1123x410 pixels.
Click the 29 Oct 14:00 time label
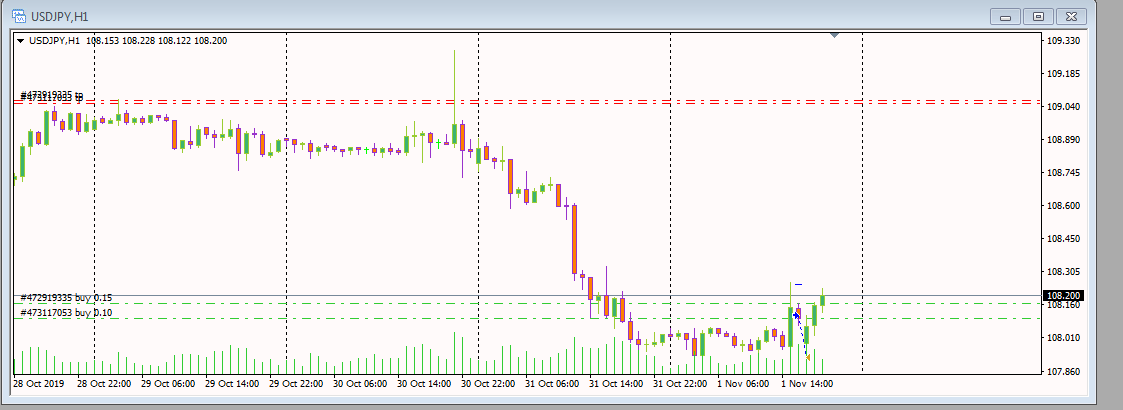point(232,383)
